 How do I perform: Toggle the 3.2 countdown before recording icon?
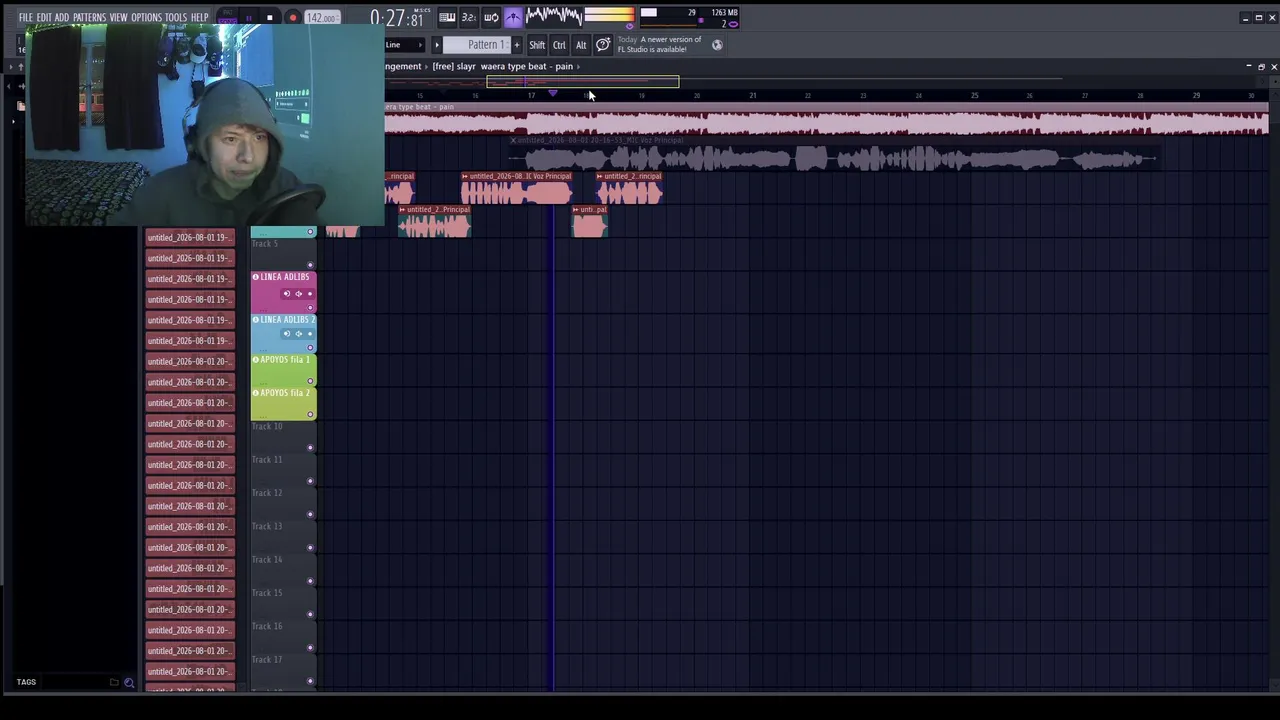pyautogui.click(x=469, y=18)
